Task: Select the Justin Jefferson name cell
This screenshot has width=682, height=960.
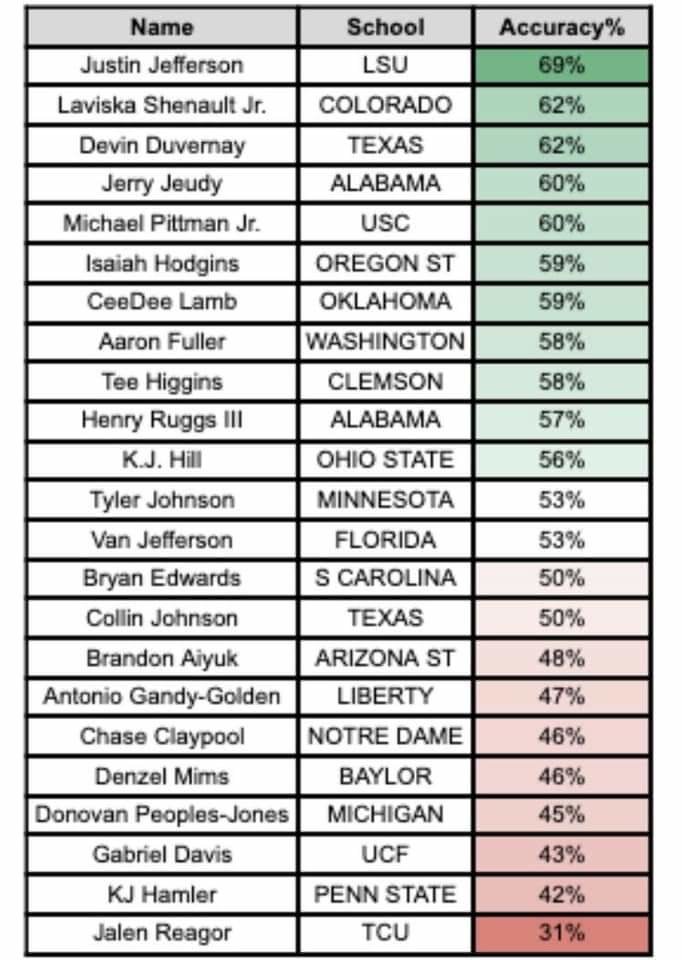Action: coord(162,66)
